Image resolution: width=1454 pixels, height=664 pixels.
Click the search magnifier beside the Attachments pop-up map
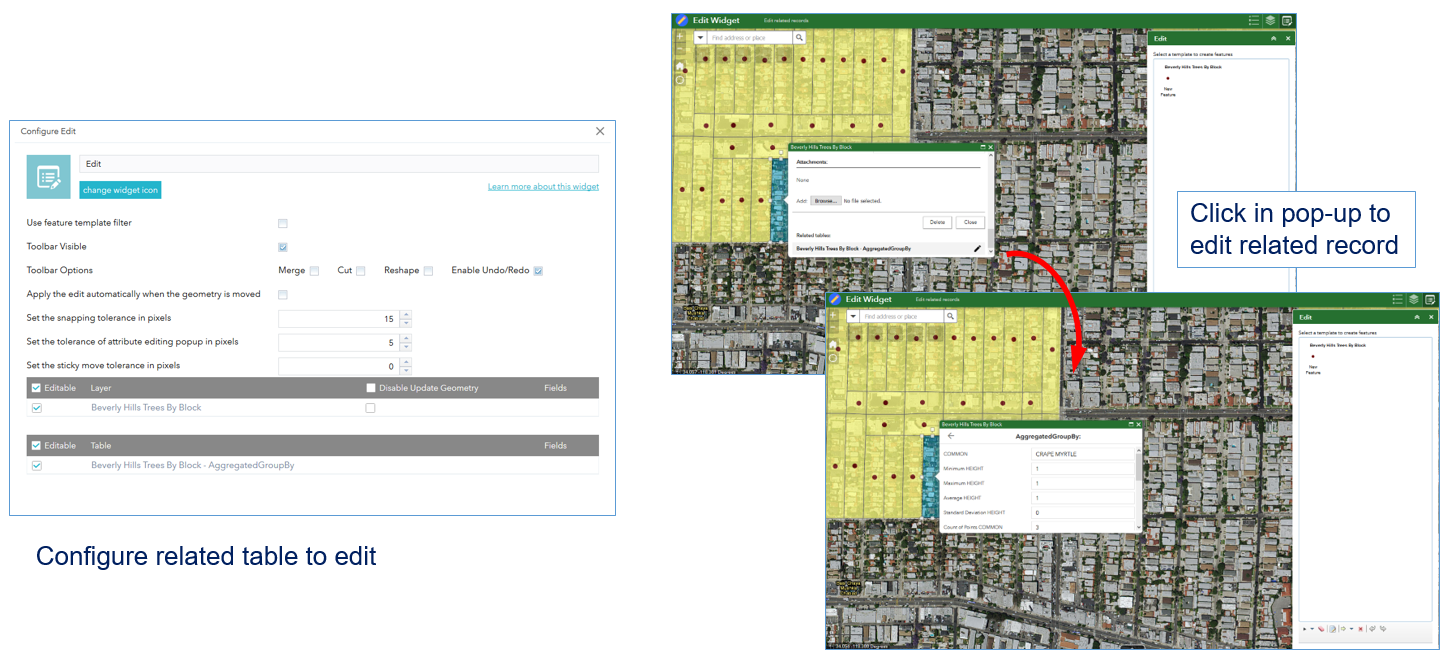coord(800,37)
